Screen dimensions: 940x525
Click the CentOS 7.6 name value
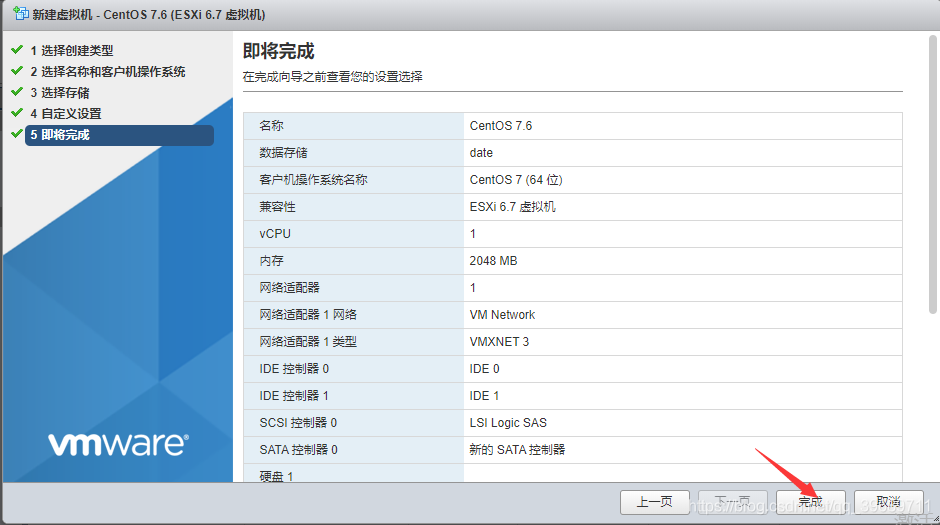pos(501,126)
